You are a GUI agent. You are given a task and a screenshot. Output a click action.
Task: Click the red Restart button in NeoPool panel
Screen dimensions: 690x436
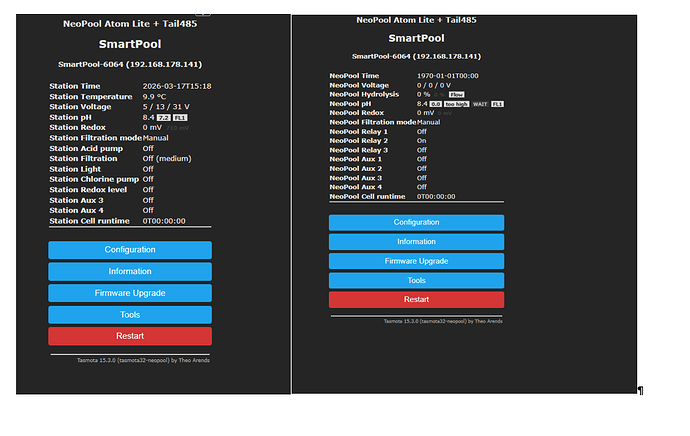point(416,300)
